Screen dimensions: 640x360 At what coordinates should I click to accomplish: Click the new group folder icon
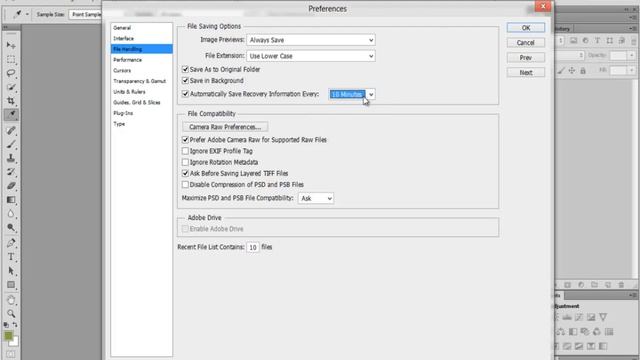(x=594, y=284)
